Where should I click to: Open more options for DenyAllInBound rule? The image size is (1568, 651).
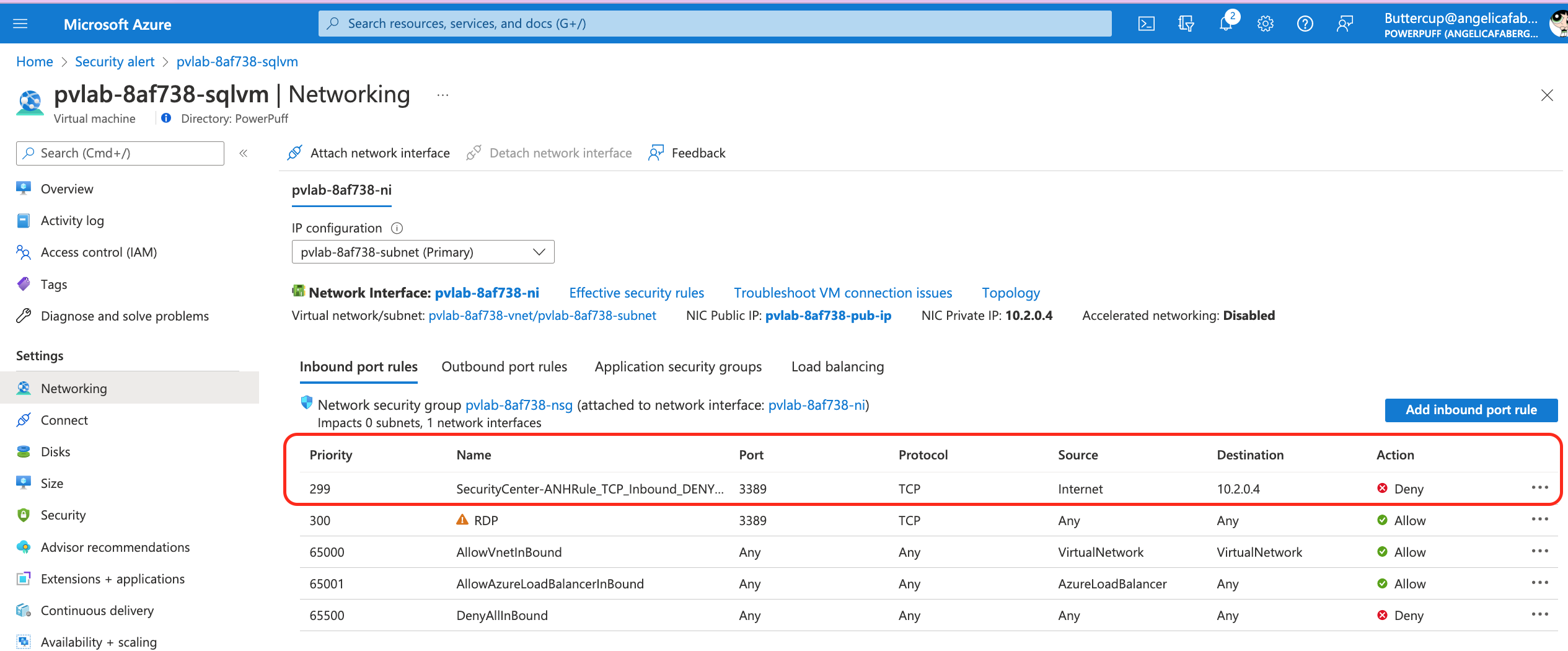[1539, 614]
